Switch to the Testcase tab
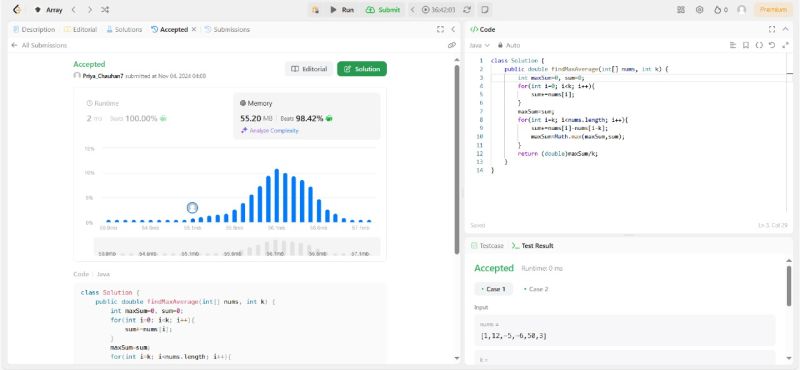Viewport: 800px width, 370px height. [487, 245]
